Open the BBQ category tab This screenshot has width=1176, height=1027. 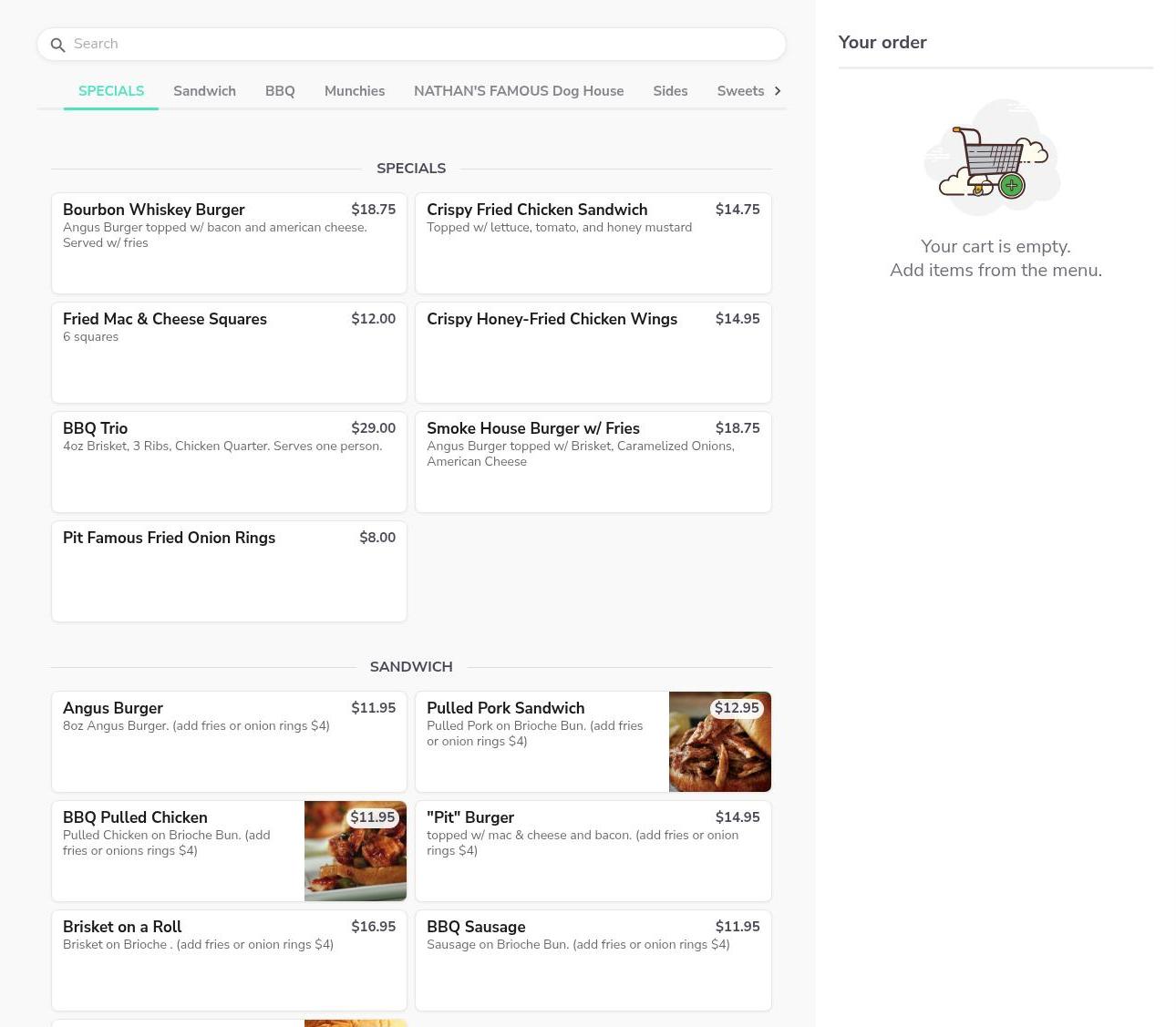tap(280, 91)
